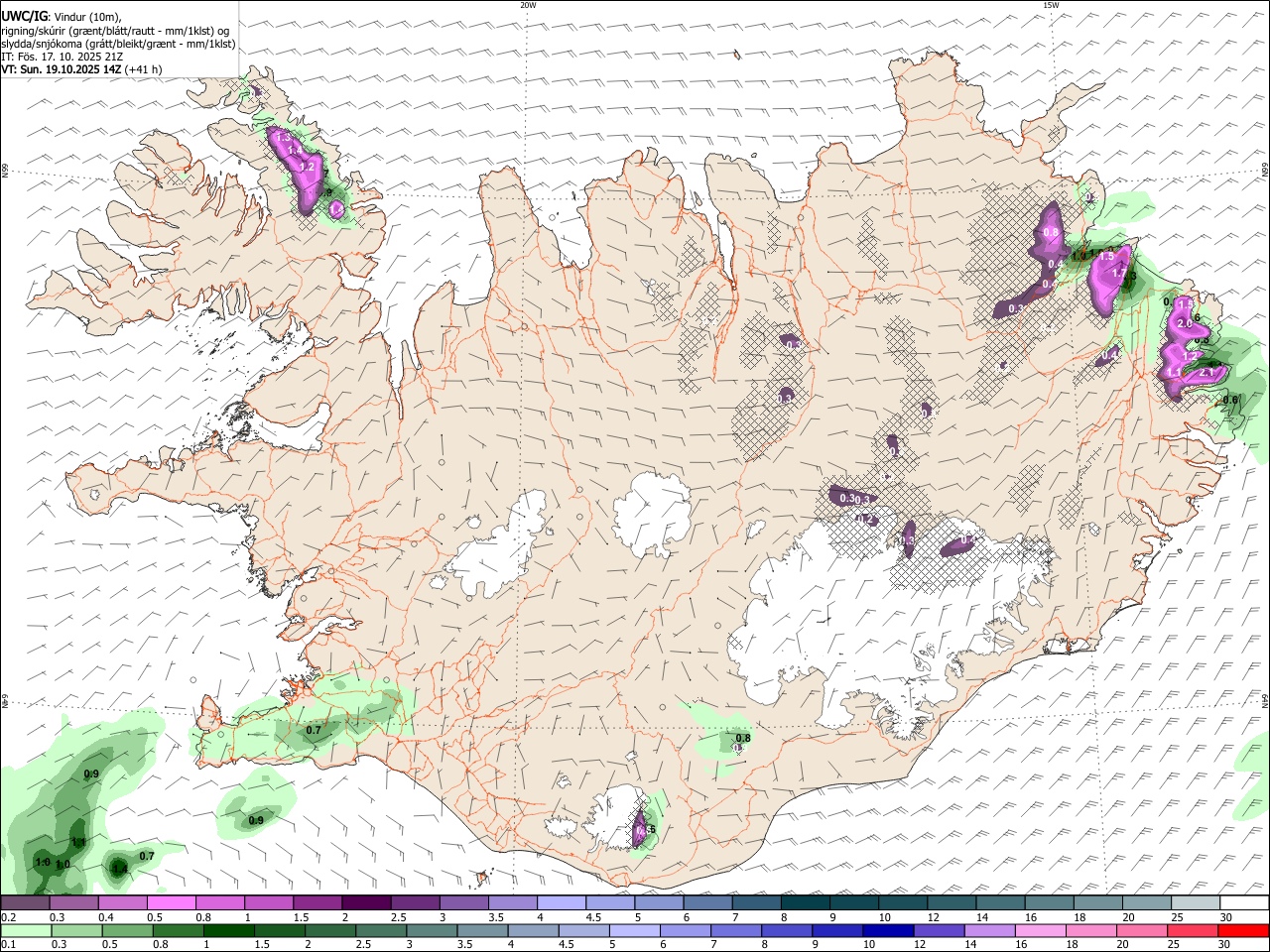The width and height of the screenshot is (1270, 952).
Task: Pick the bright red 30 mm rain swatch
Action: click(x=1242, y=930)
